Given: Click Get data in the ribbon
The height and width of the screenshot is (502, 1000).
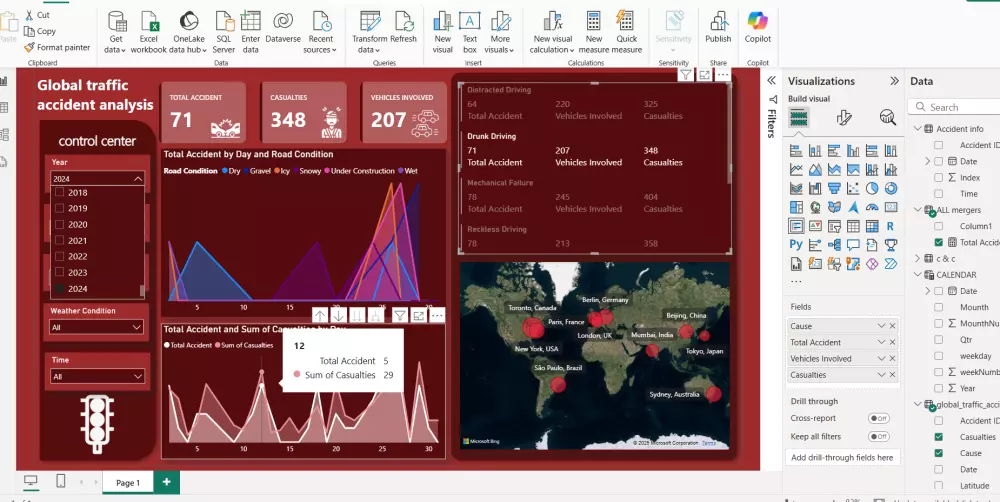Looking at the screenshot, I should (x=116, y=32).
